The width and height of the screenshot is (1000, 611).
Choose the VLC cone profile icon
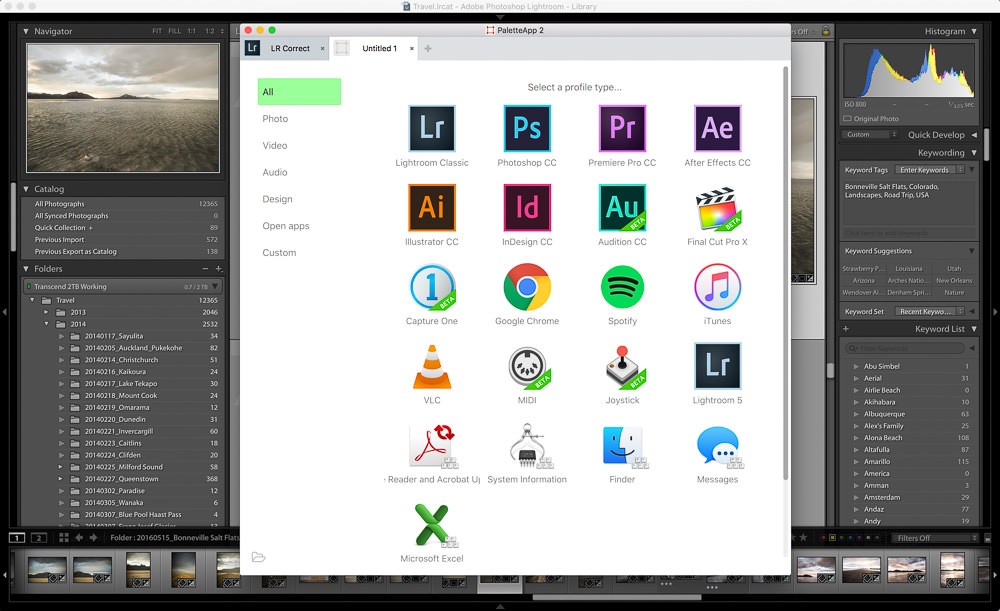tap(432, 367)
